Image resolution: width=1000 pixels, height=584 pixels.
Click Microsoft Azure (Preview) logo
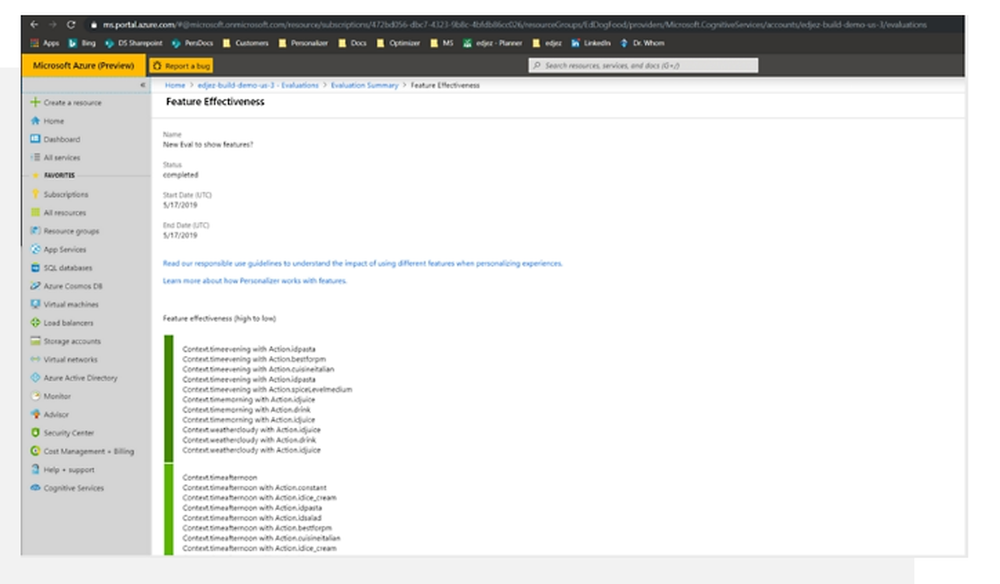click(x=84, y=66)
